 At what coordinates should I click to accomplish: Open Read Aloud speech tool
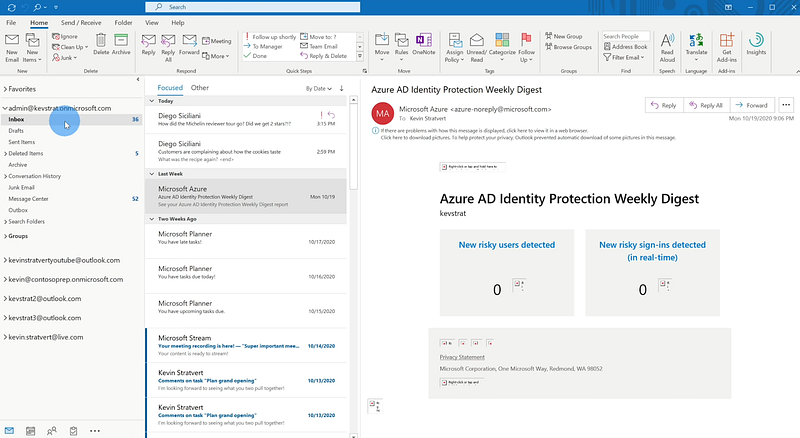[667, 44]
